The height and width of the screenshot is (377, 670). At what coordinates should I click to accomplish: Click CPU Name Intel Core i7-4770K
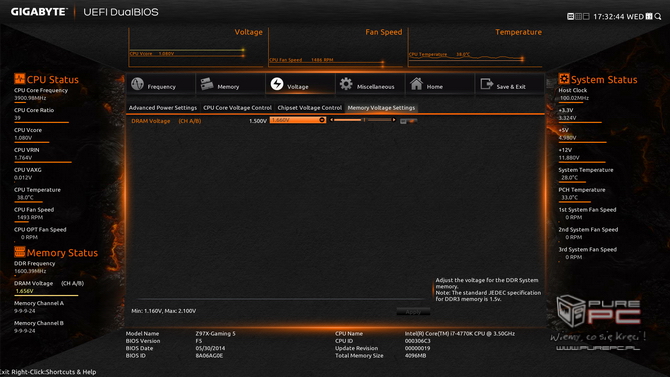click(x=425, y=333)
